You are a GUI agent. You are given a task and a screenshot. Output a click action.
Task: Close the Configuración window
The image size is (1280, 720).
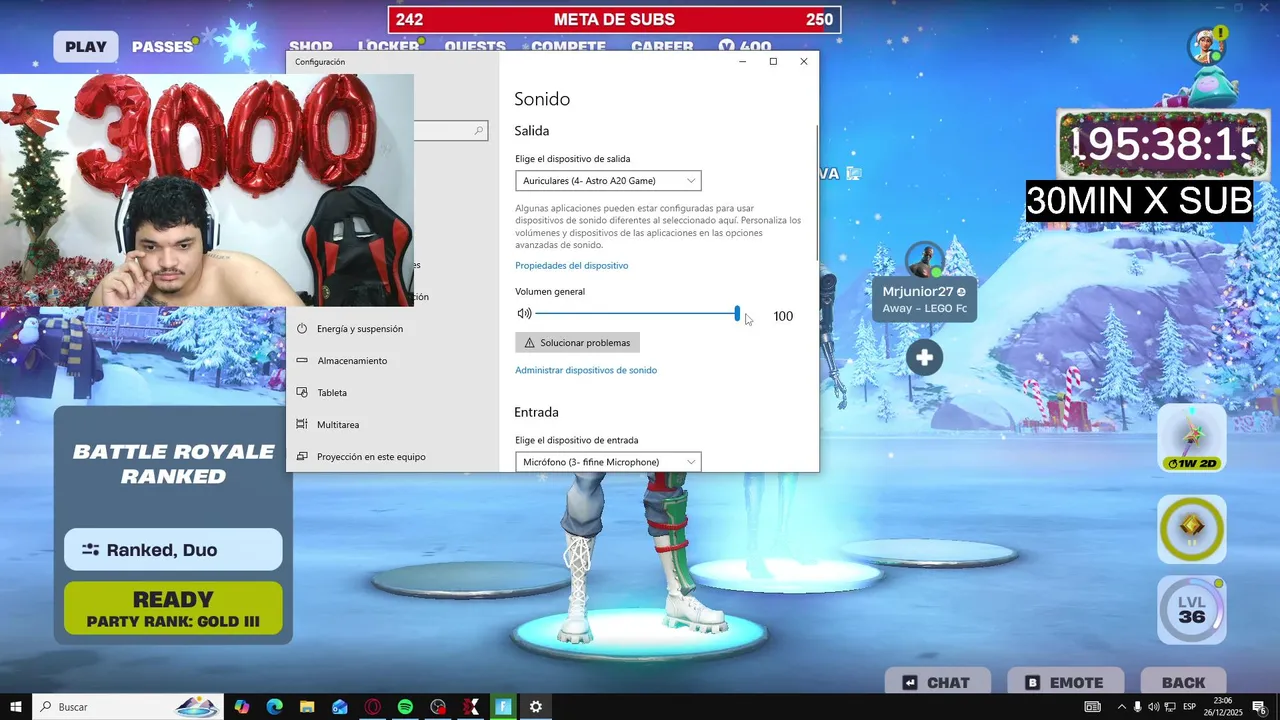click(x=804, y=61)
